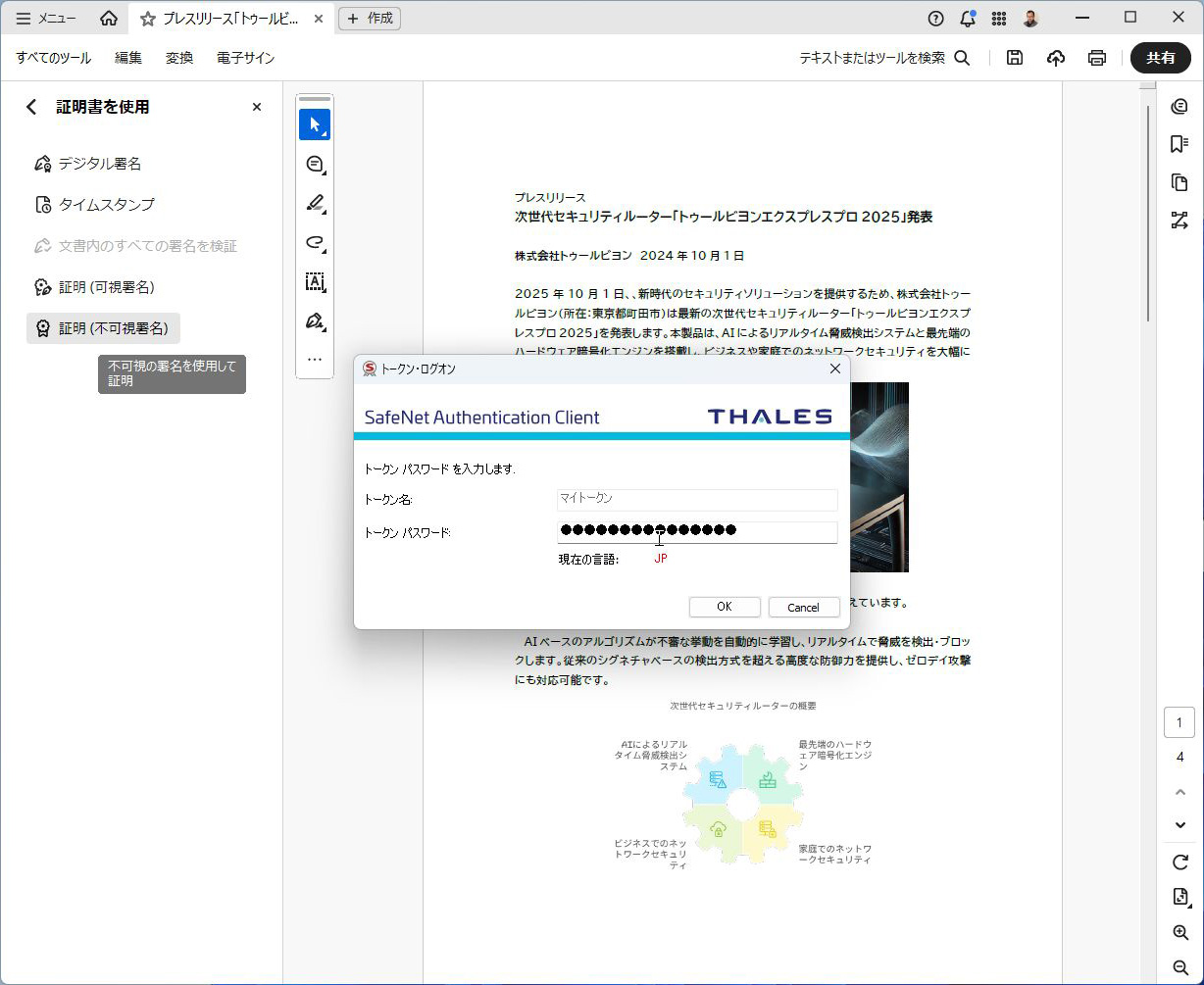Open the print icon in toolbar

[x=1097, y=58]
